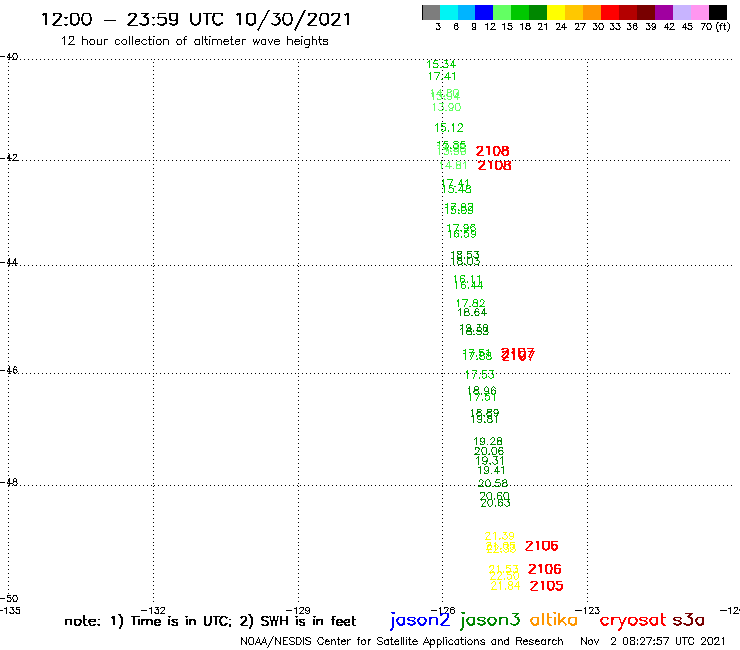The height and width of the screenshot is (650, 740).
Task: Click the wave height value 17.53
Action: tap(479, 375)
